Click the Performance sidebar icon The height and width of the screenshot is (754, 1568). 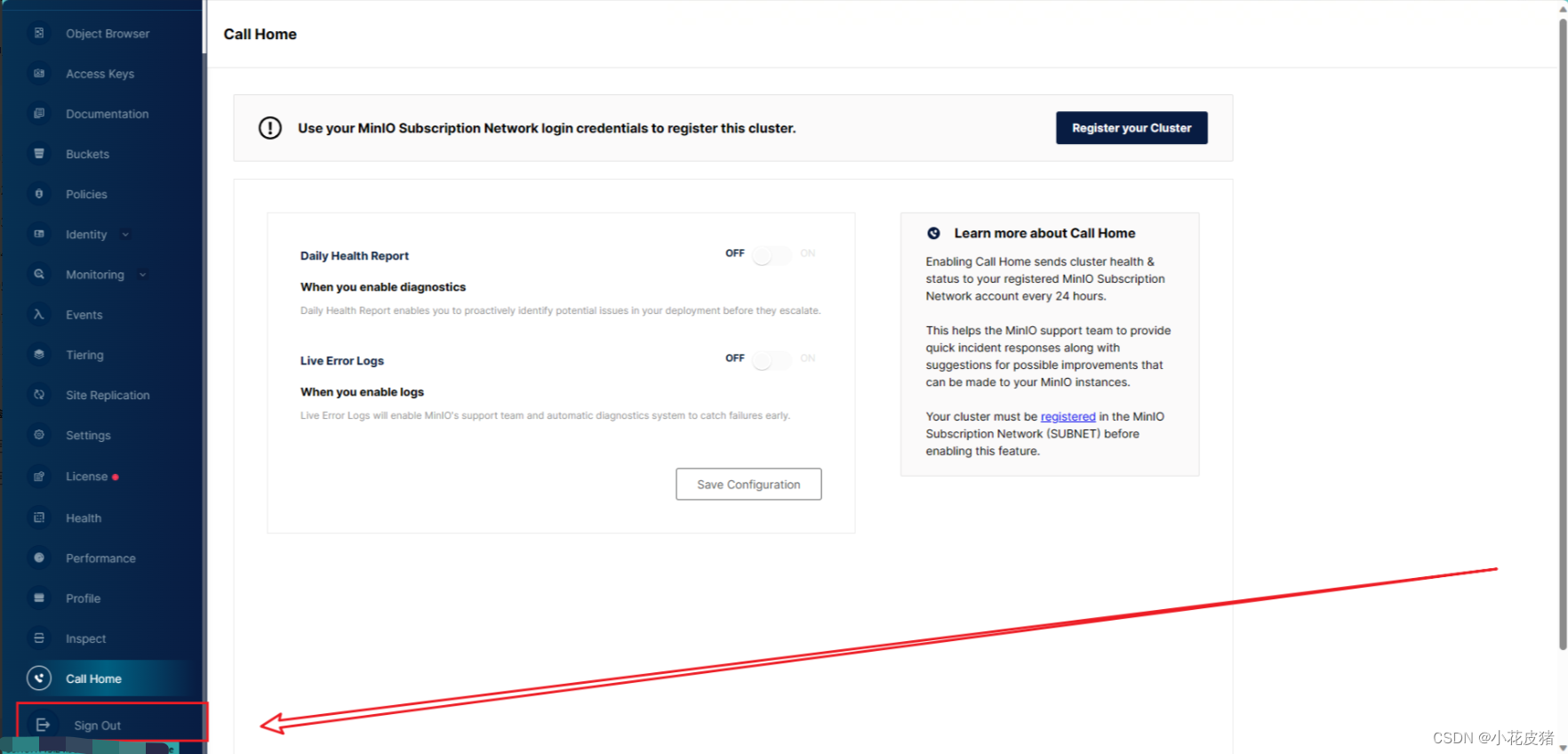[39, 557]
